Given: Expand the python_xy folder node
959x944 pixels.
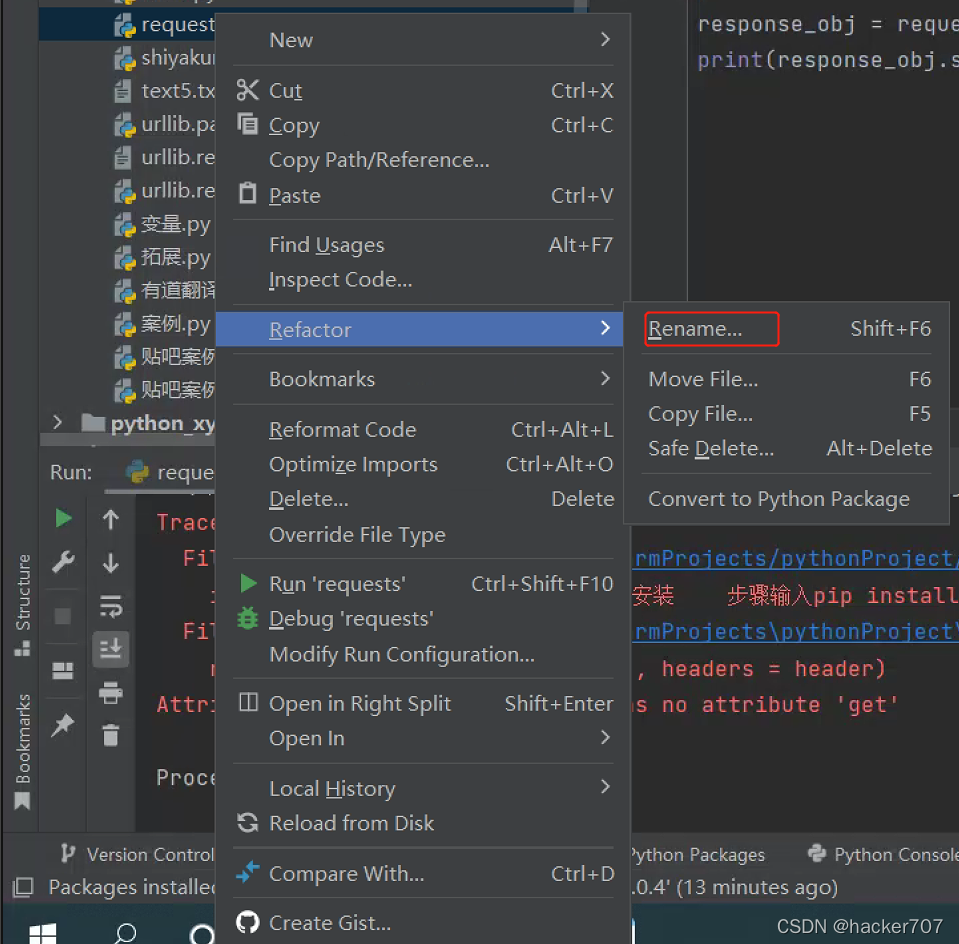Looking at the screenshot, I should pos(57,423).
